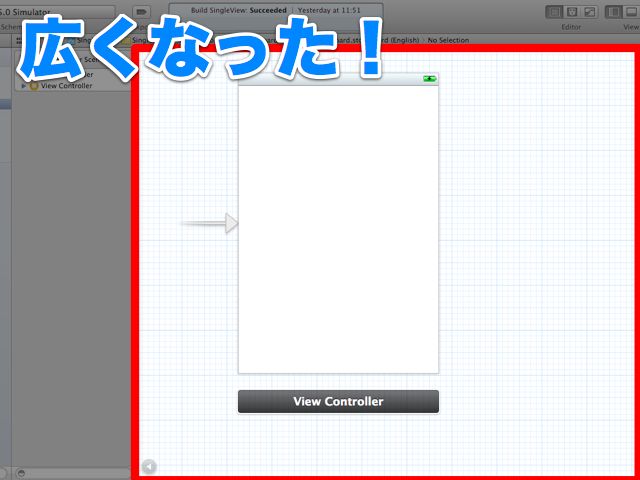The width and height of the screenshot is (640, 480).
Task: Expand the View Controller outline item
Action: click(x=24, y=86)
